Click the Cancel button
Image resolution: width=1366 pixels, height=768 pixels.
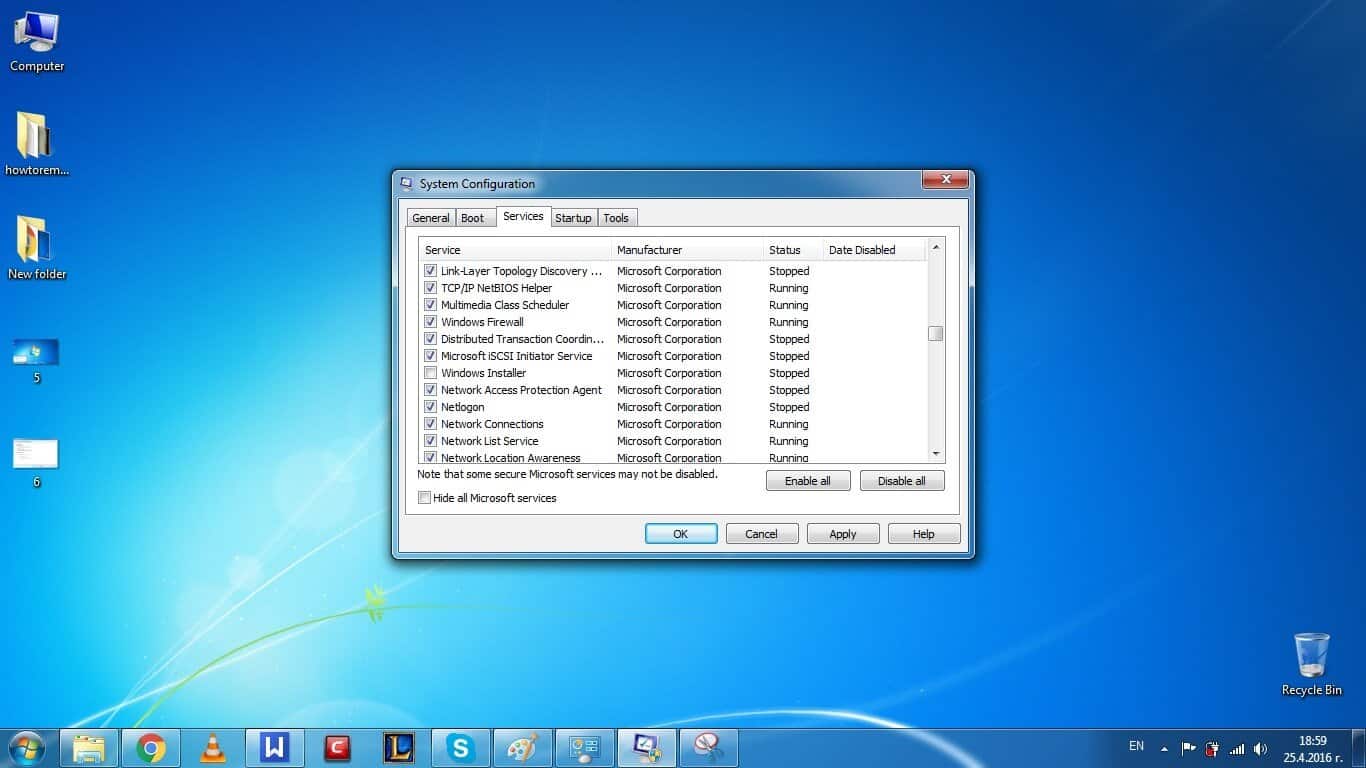[762, 534]
